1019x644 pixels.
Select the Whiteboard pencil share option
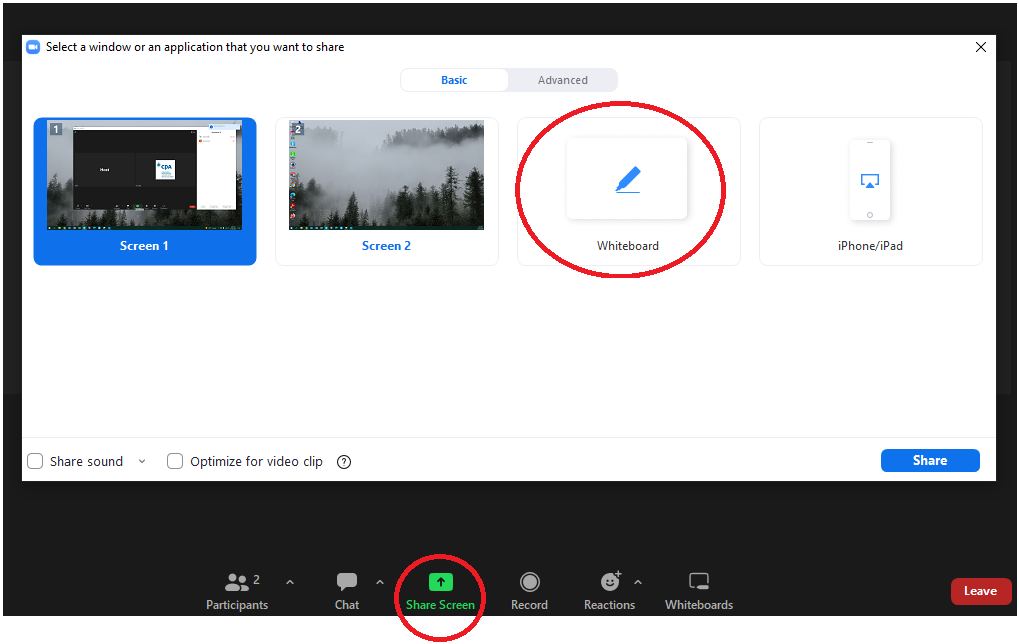tap(627, 180)
